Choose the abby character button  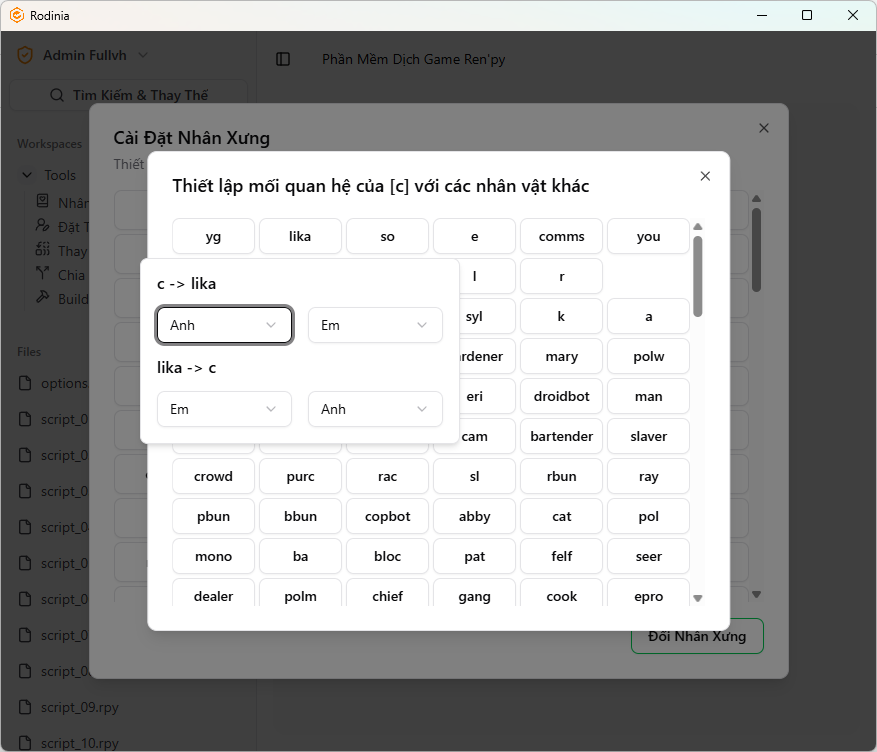(x=474, y=516)
